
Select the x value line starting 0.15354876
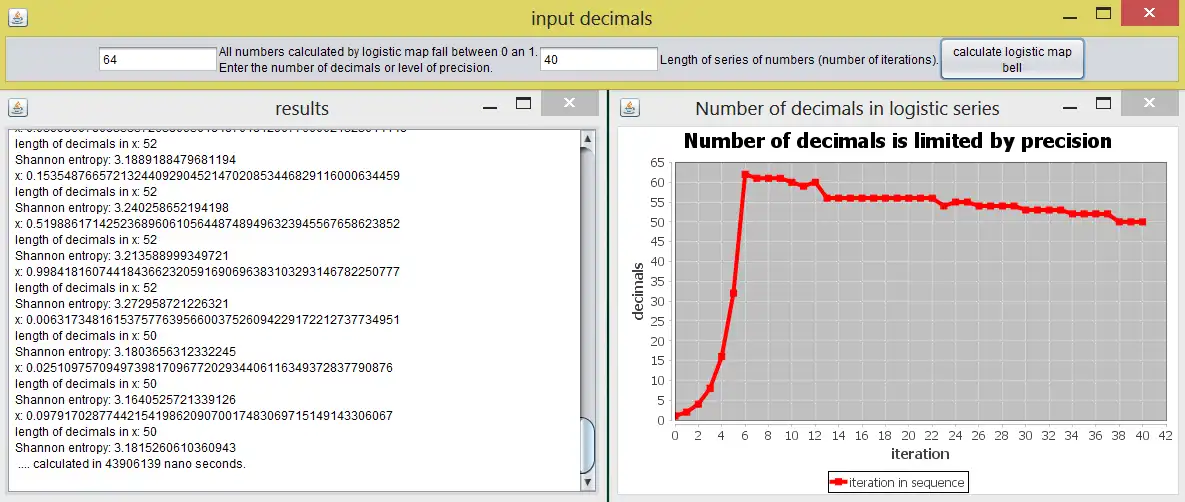tap(207, 175)
